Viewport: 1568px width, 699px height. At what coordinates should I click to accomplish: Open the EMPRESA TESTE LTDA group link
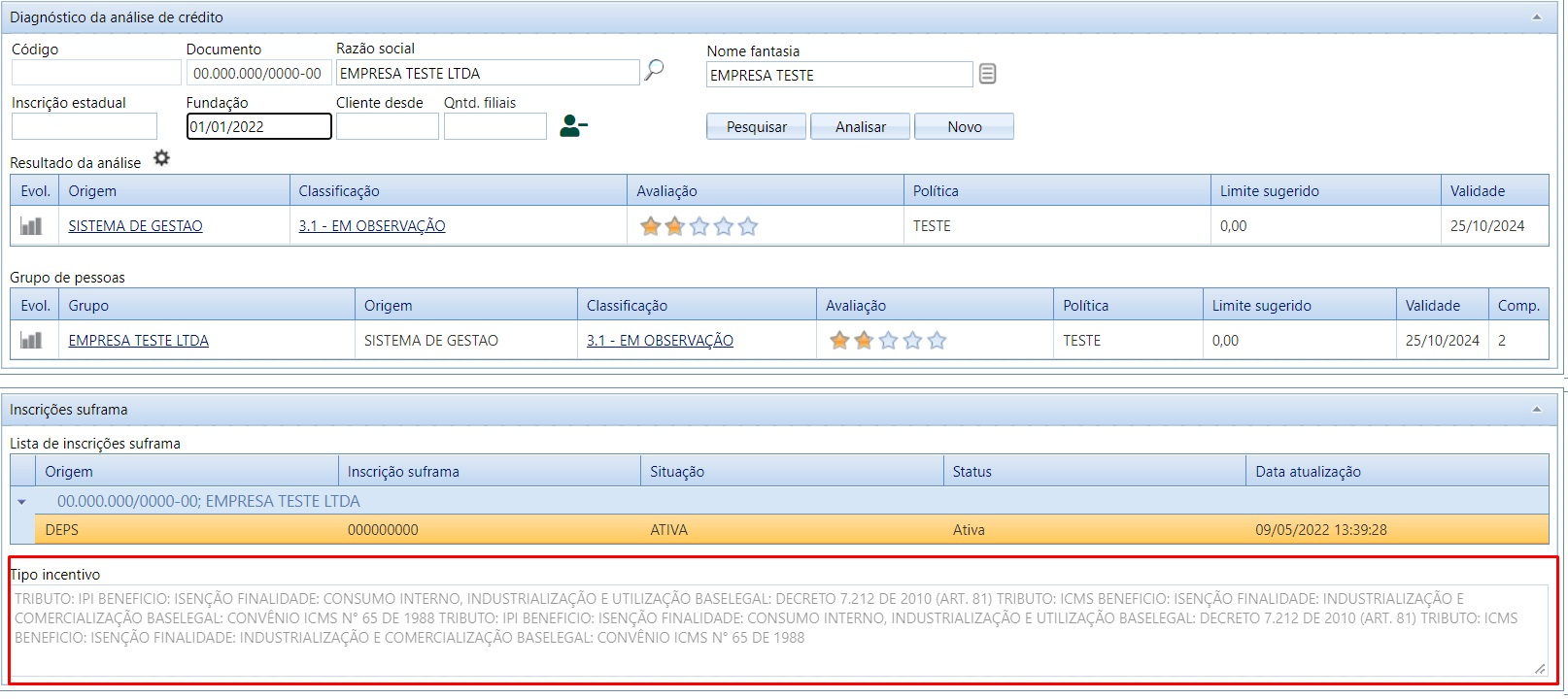tap(139, 341)
